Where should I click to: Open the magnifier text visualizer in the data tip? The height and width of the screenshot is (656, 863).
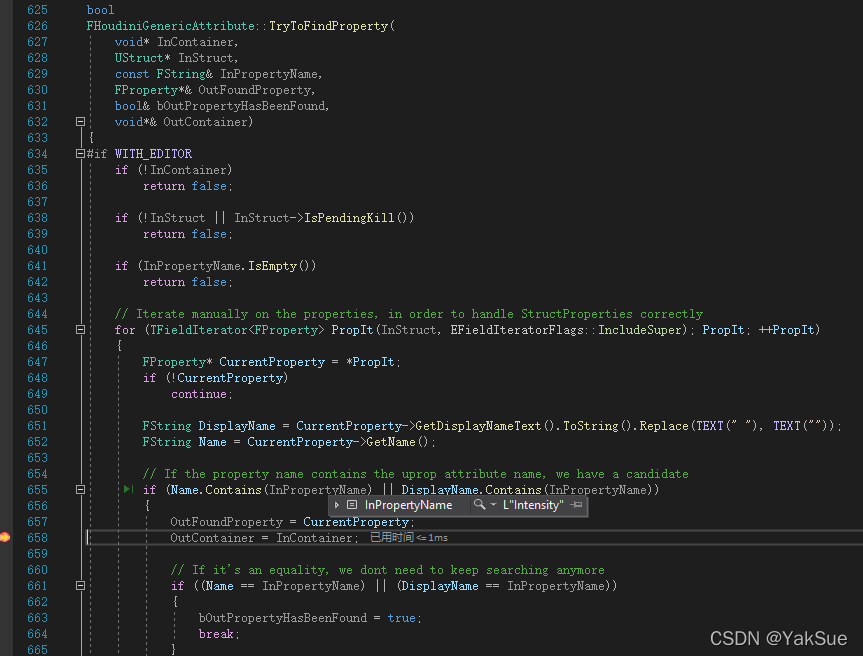click(x=479, y=505)
